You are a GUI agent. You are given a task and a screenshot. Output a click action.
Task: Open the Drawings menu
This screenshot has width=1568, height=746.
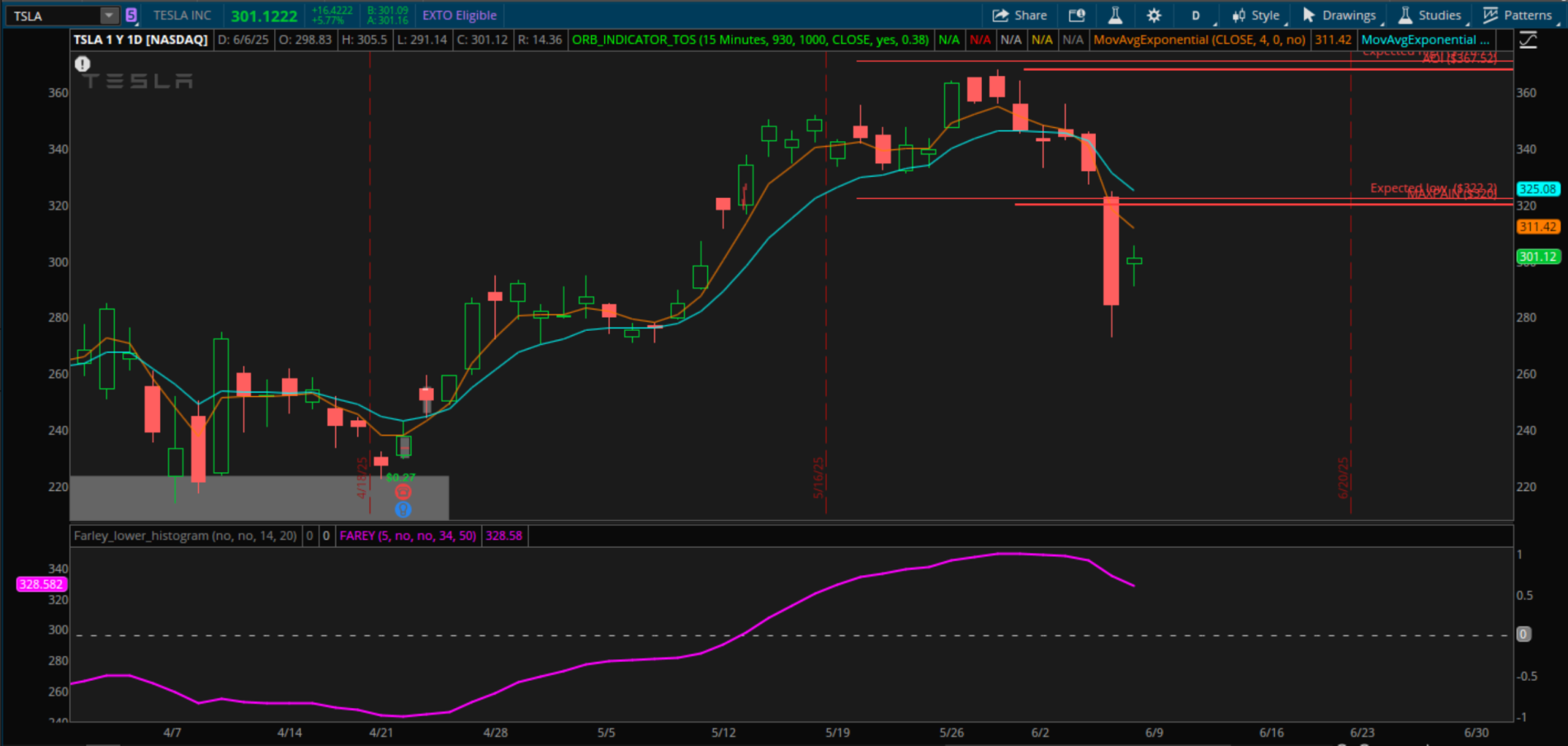(x=1339, y=15)
